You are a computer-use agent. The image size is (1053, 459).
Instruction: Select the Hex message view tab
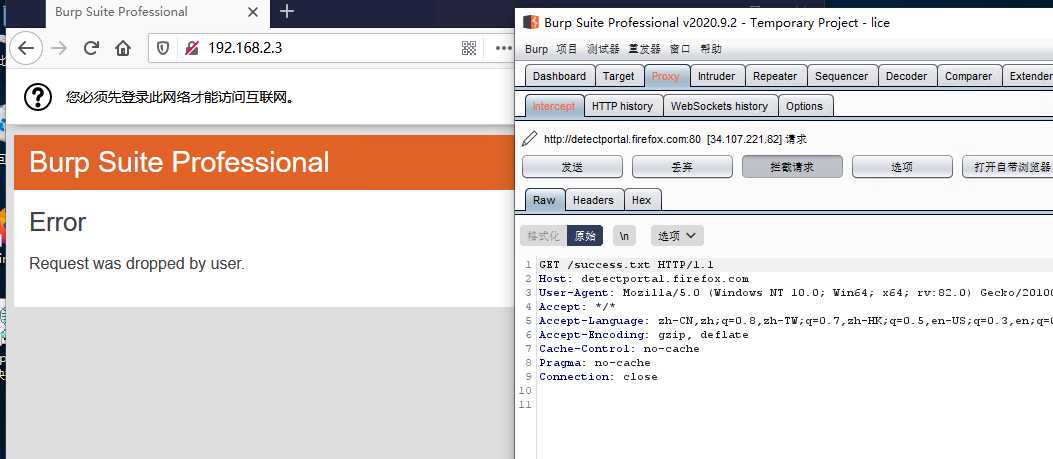pyautogui.click(x=642, y=200)
